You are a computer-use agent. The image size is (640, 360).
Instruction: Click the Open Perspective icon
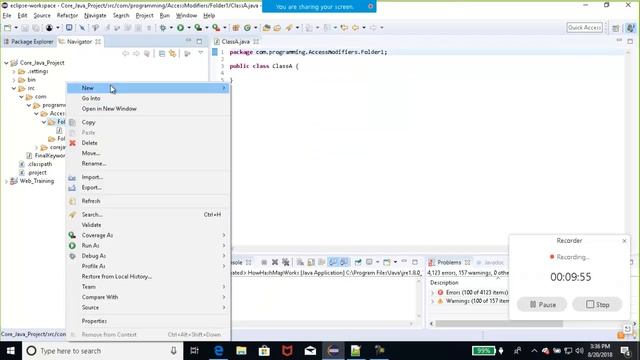616,28
